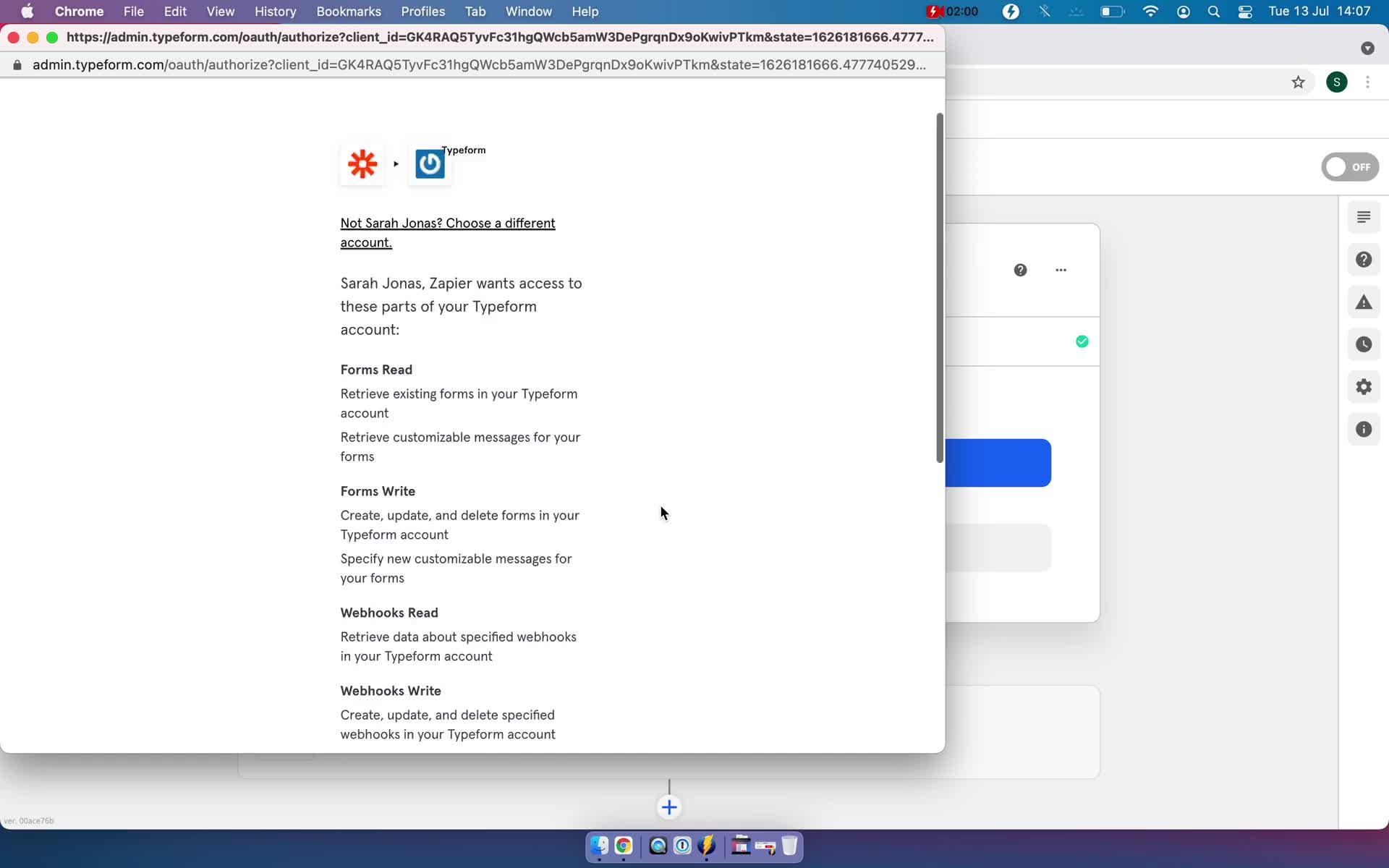Viewport: 1389px width, 868px height.
Task: Select the History menu bar item
Action: 275,11
